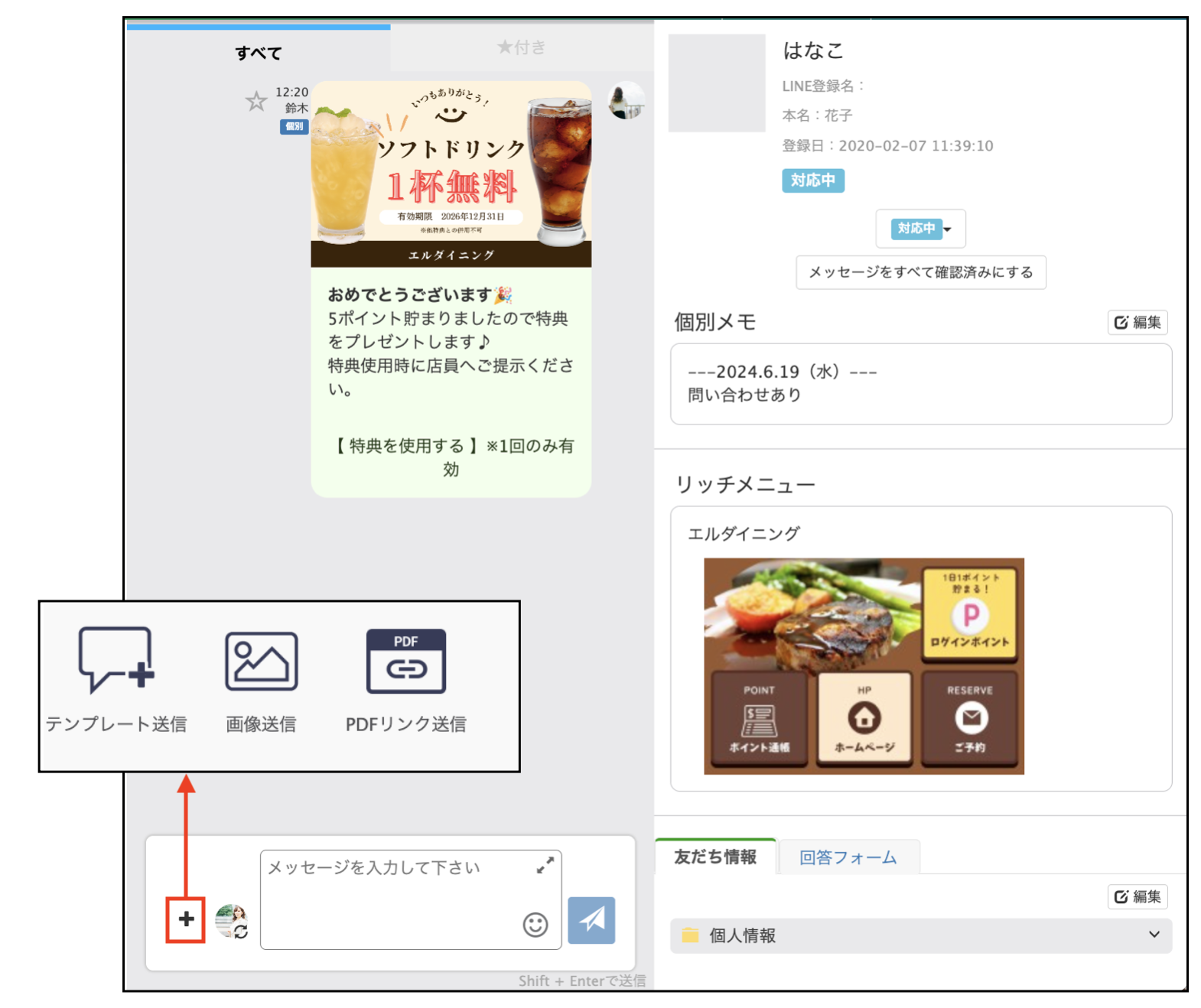Click the エルダイニング rich menu title
Screen dimensions: 1201x1008
(x=744, y=533)
